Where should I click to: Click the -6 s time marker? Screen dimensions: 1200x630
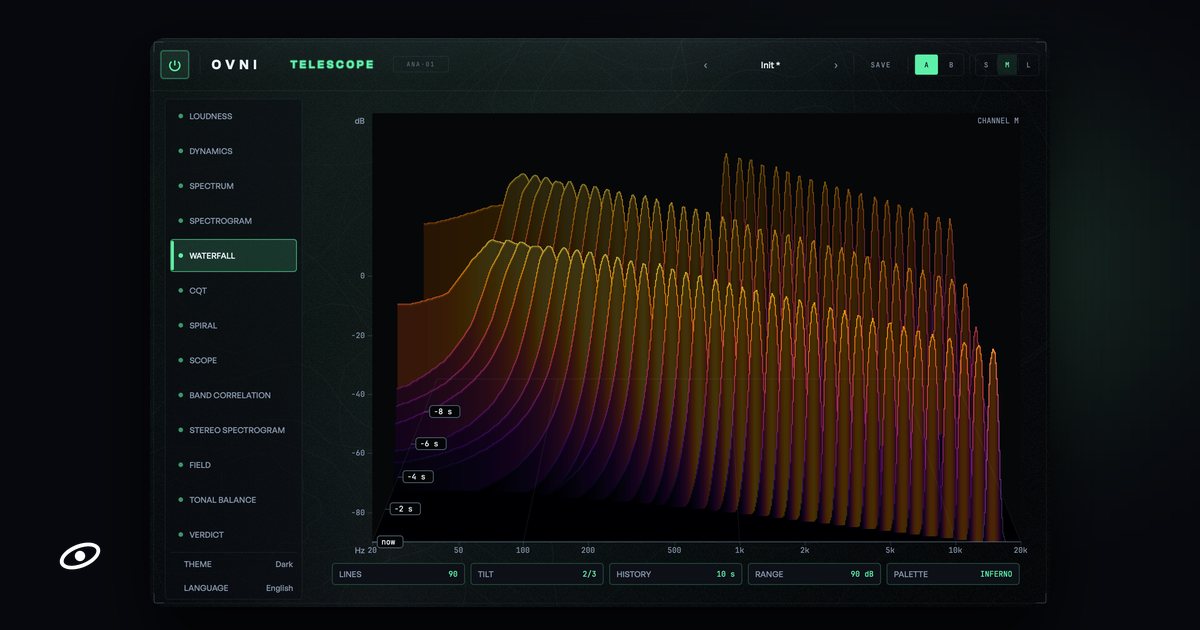tap(431, 444)
